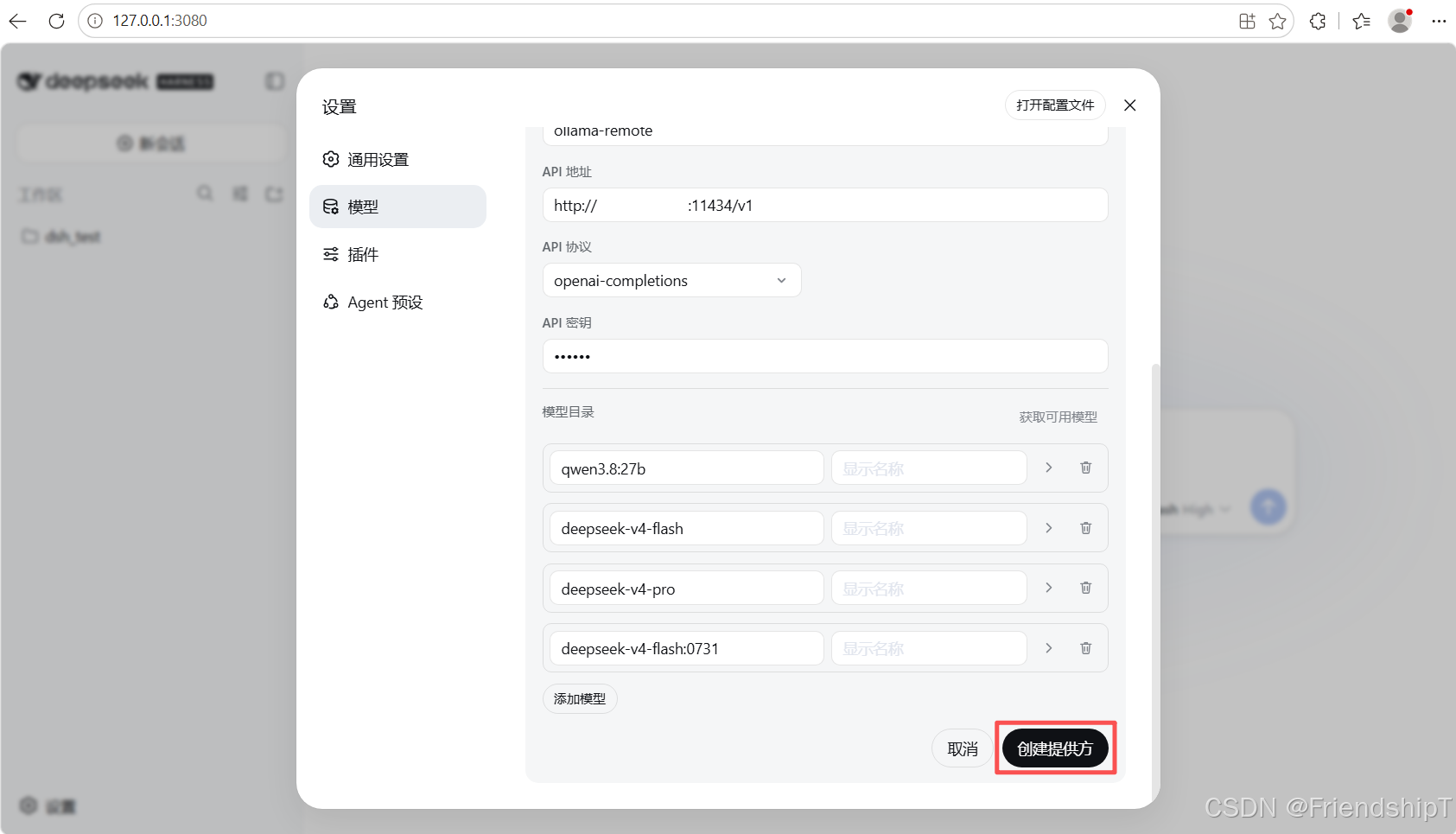The width and height of the screenshot is (1456, 834).
Task: Edit the deepseek-v4-pro model ID field
Action: tap(686, 589)
